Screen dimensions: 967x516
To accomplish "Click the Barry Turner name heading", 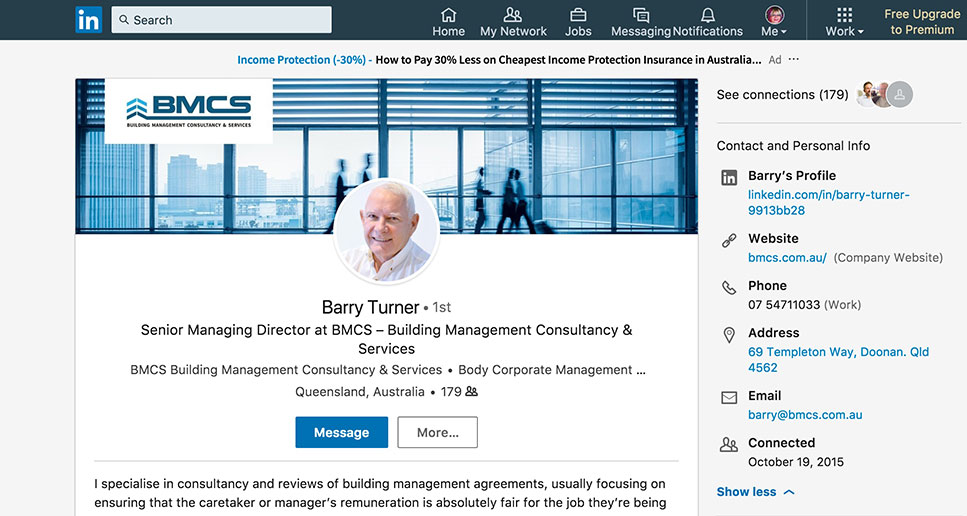I will (x=370, y=307).
